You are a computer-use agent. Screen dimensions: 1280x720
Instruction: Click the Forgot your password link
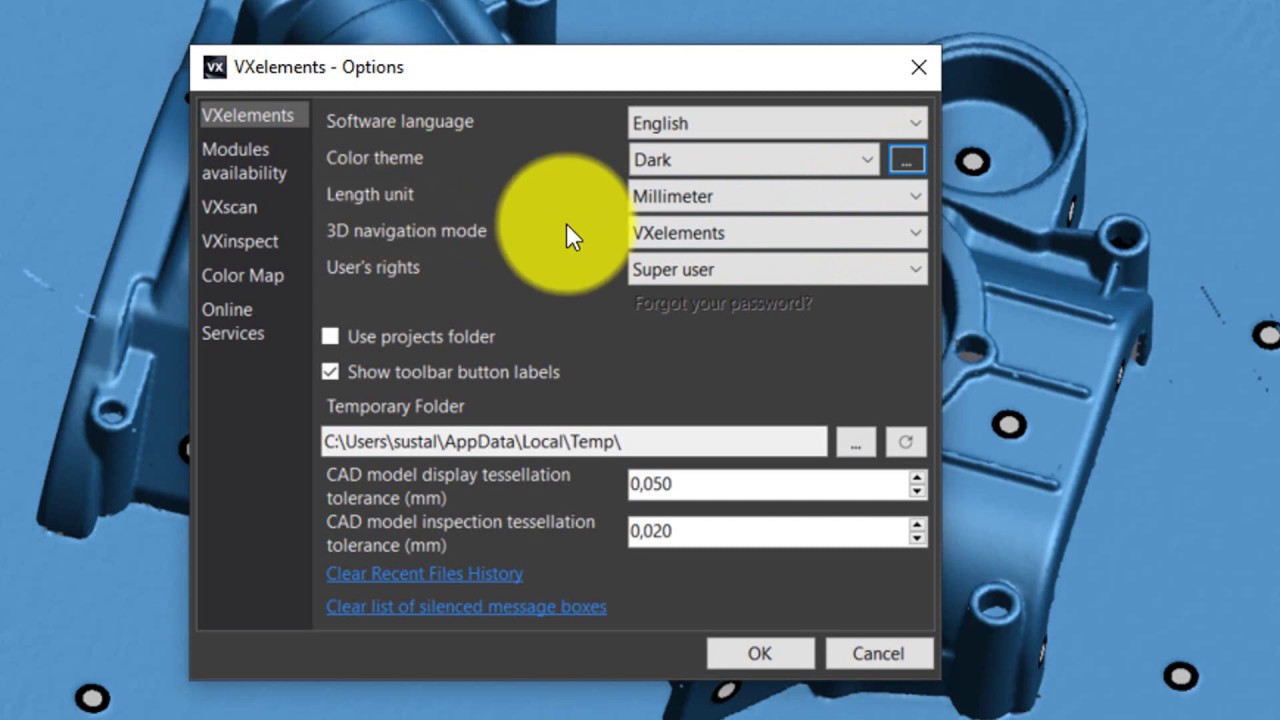point(722,303)
